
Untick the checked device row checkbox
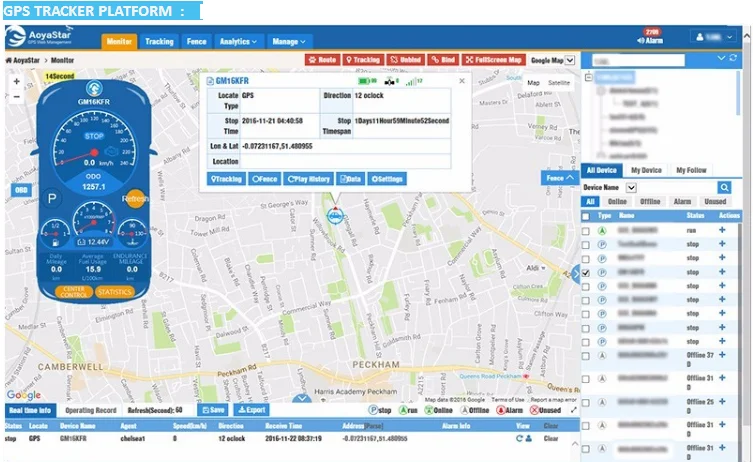tap(587, 272)
